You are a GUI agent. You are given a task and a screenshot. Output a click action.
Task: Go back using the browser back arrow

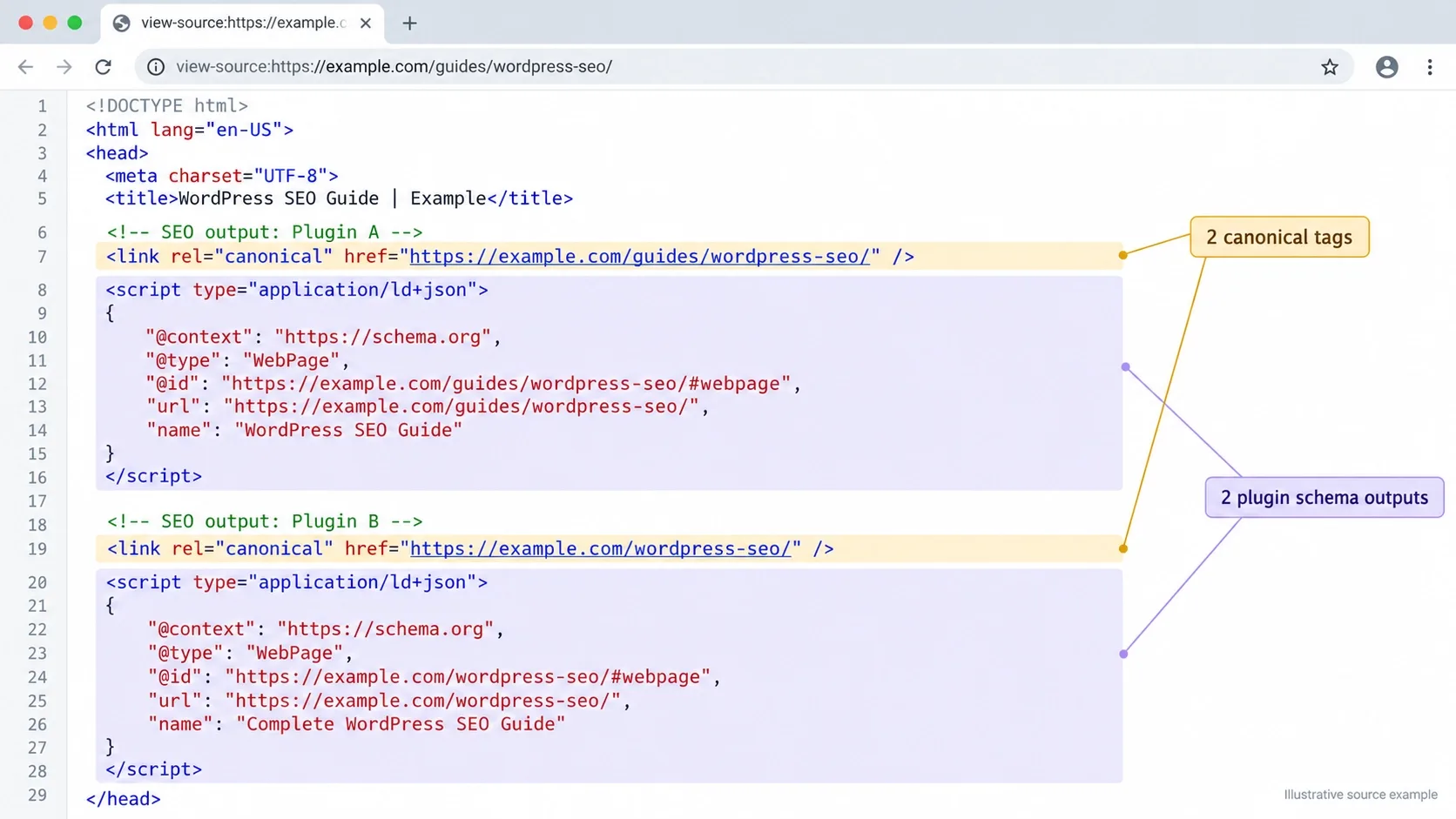(x=25, y=67)
